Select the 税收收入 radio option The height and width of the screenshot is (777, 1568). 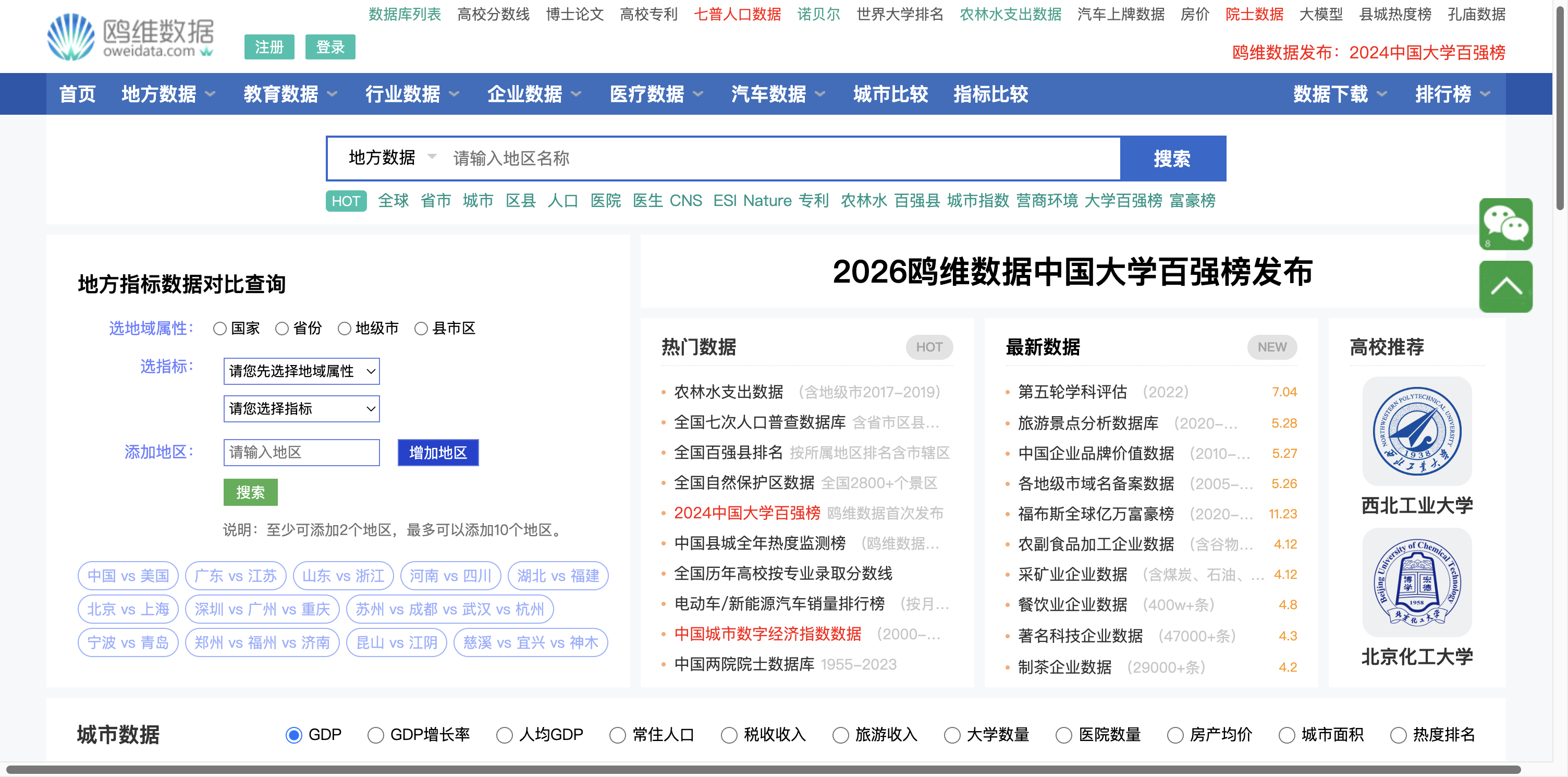729,735
